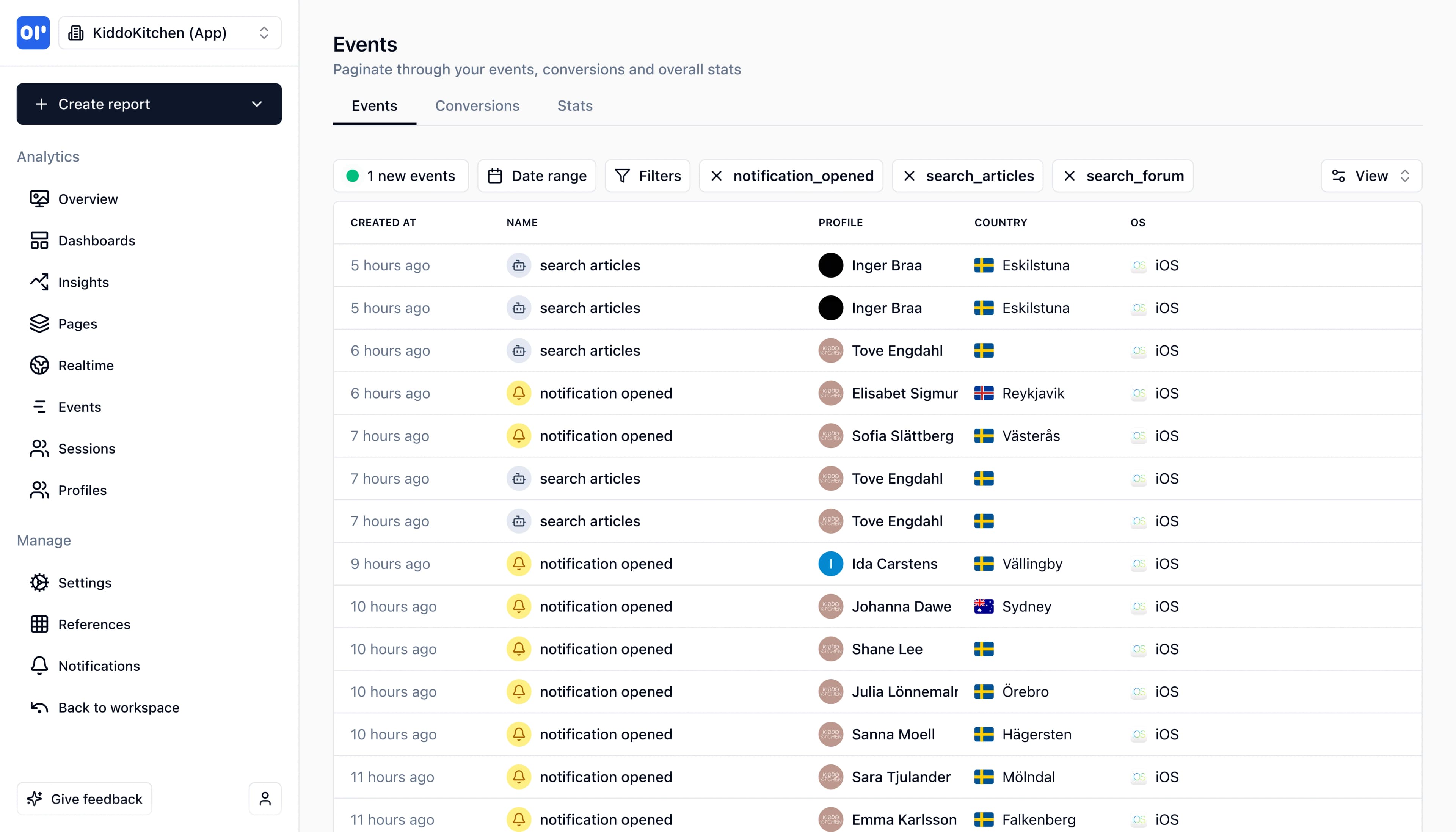Open the Filters panel
Viewport: 1456px width, 832px height.
[x=647, y=176]
